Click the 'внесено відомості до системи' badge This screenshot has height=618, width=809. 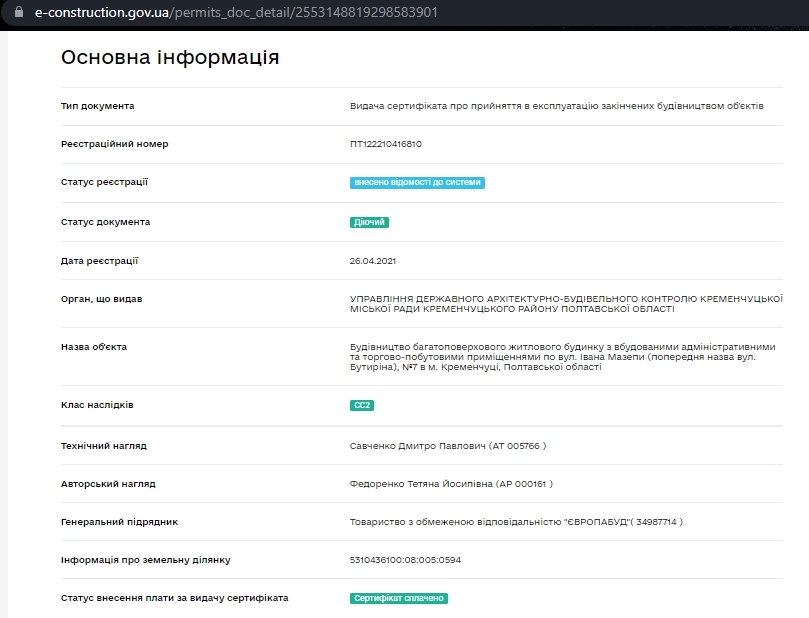tap(417, 182)
